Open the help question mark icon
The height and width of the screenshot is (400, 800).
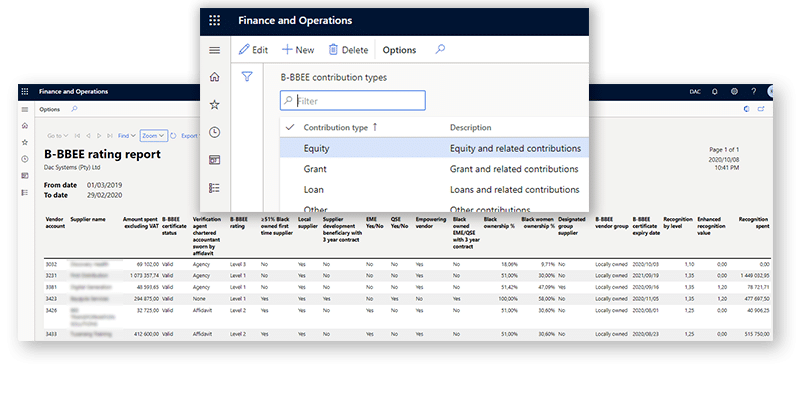pos(753,92)
